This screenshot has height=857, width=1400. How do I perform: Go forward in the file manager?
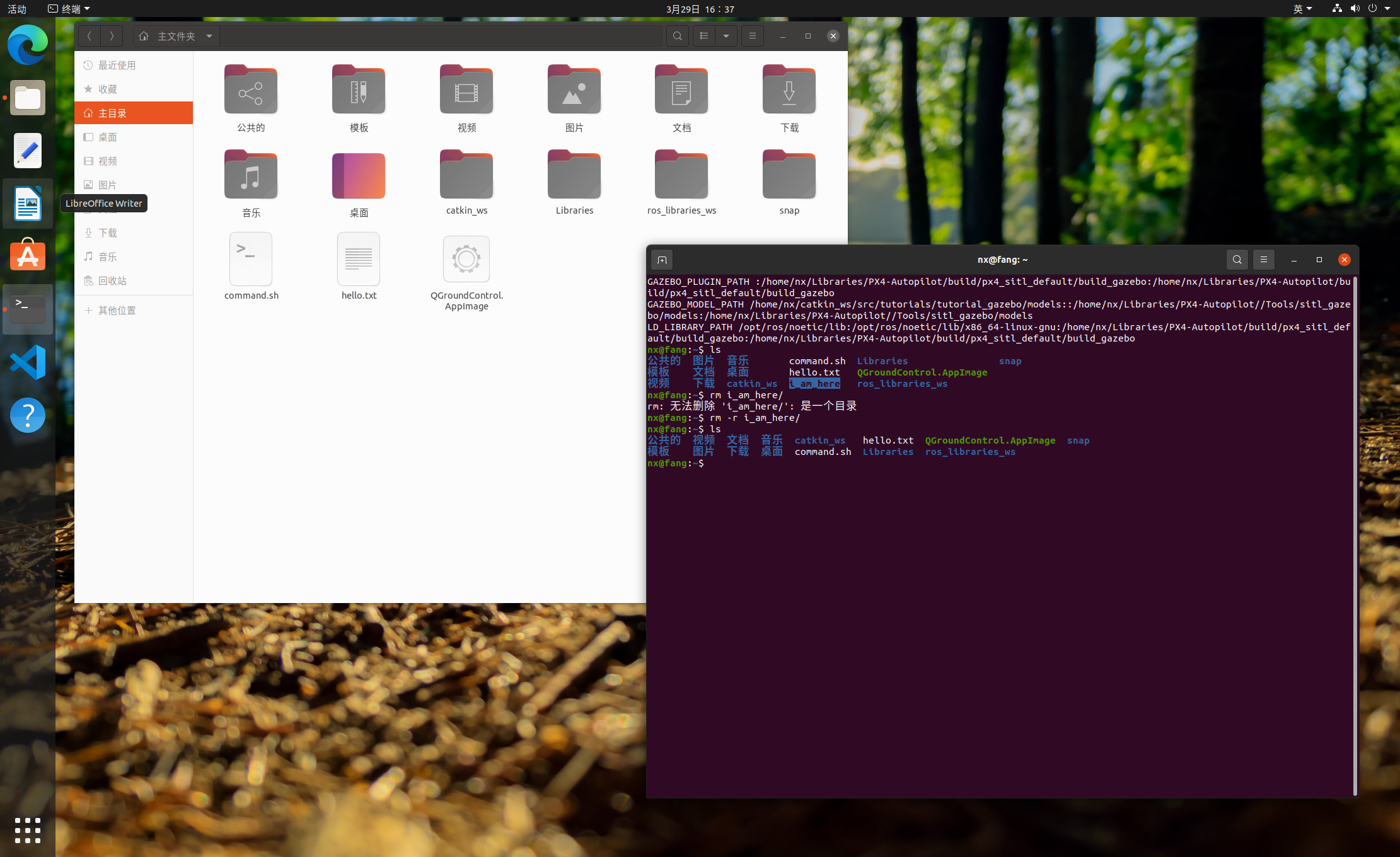[x=112, y=36]
